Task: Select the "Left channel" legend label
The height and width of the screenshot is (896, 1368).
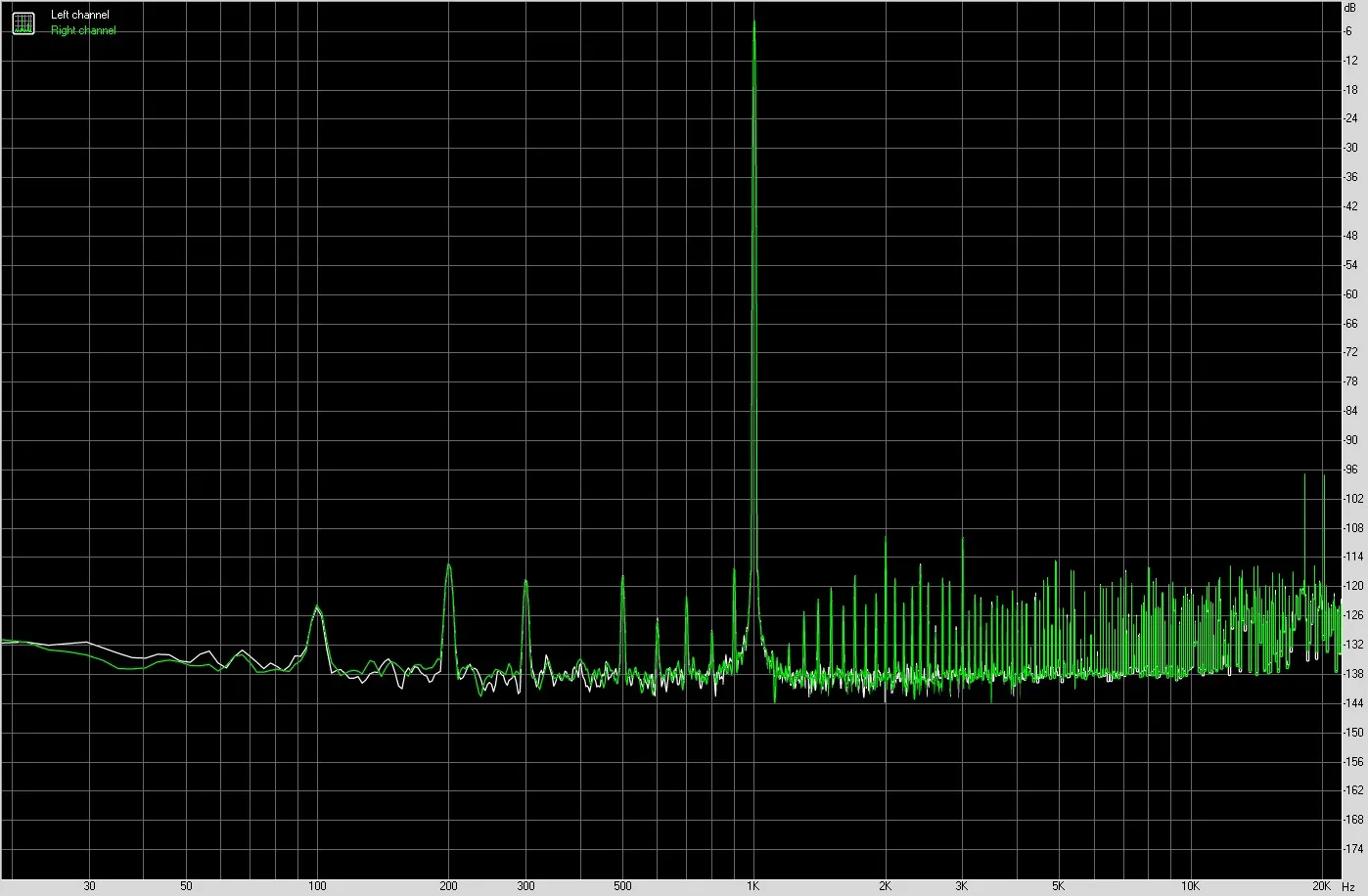Action: pos(80,15)
